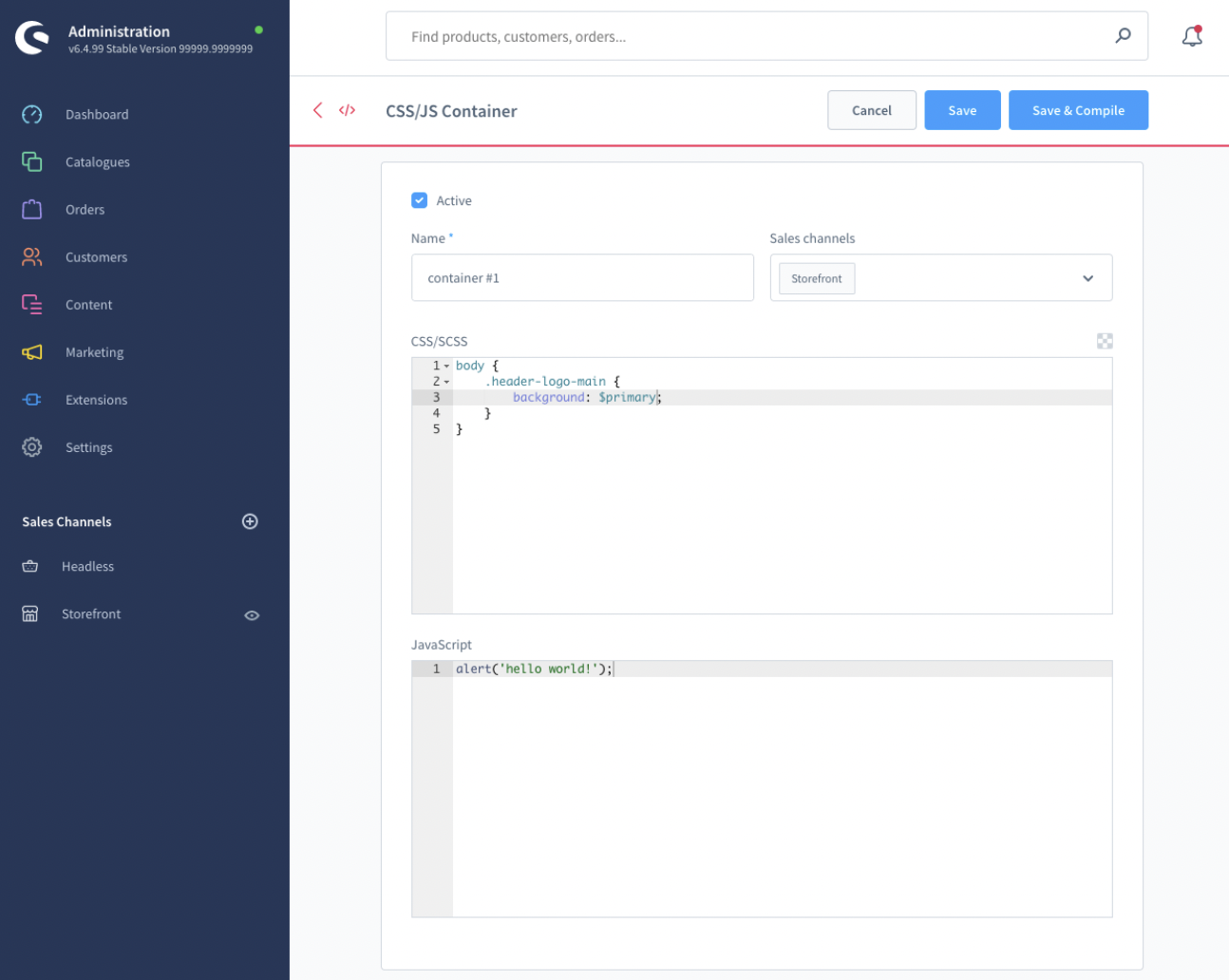Click the version number text

(161, 49)
